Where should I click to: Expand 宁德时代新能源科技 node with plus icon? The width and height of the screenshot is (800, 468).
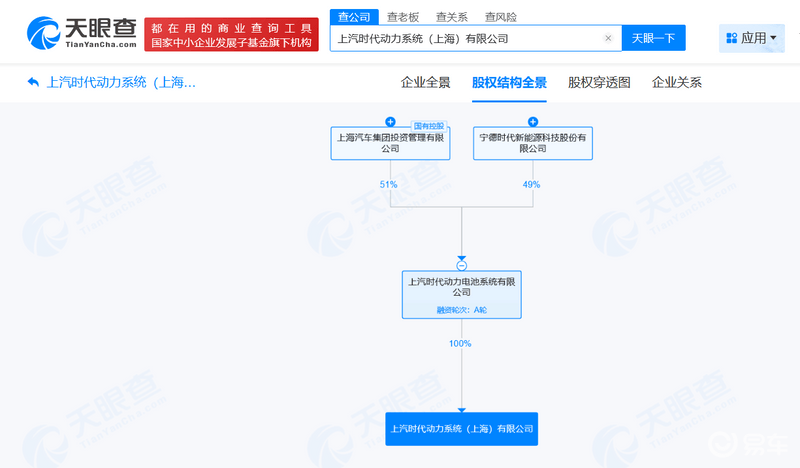(532, 122)
